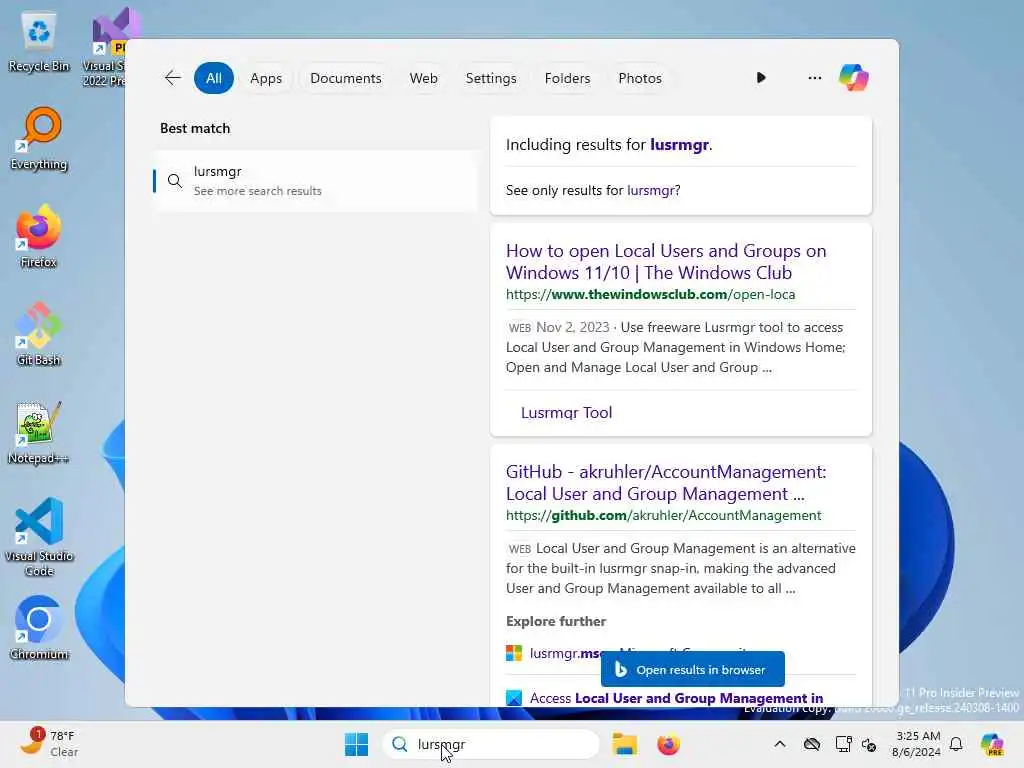
Task: Open the weather widget showing 78°F Clear
Action: pos(49,744)
